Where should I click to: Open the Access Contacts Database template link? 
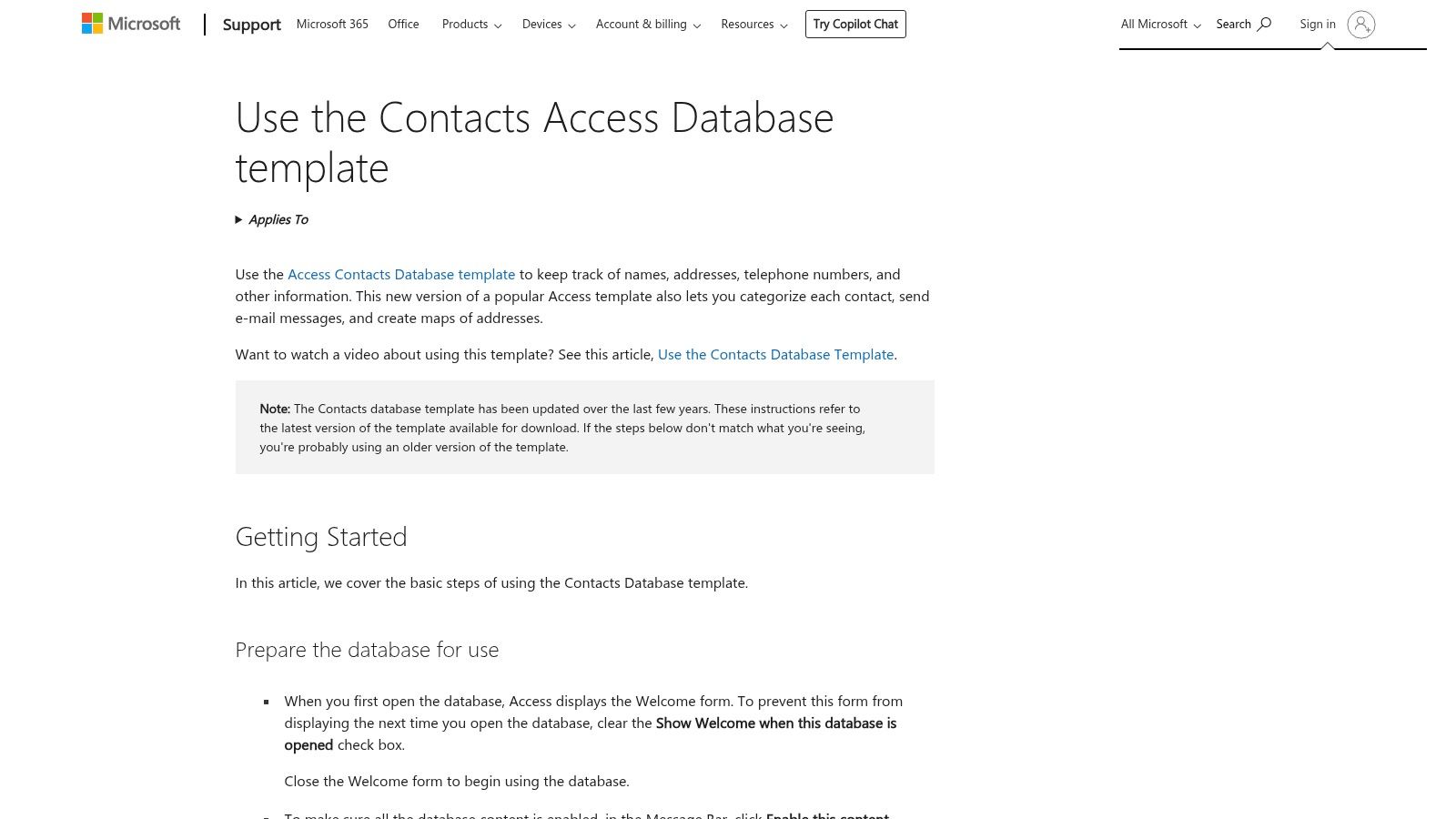pos(401,274)
